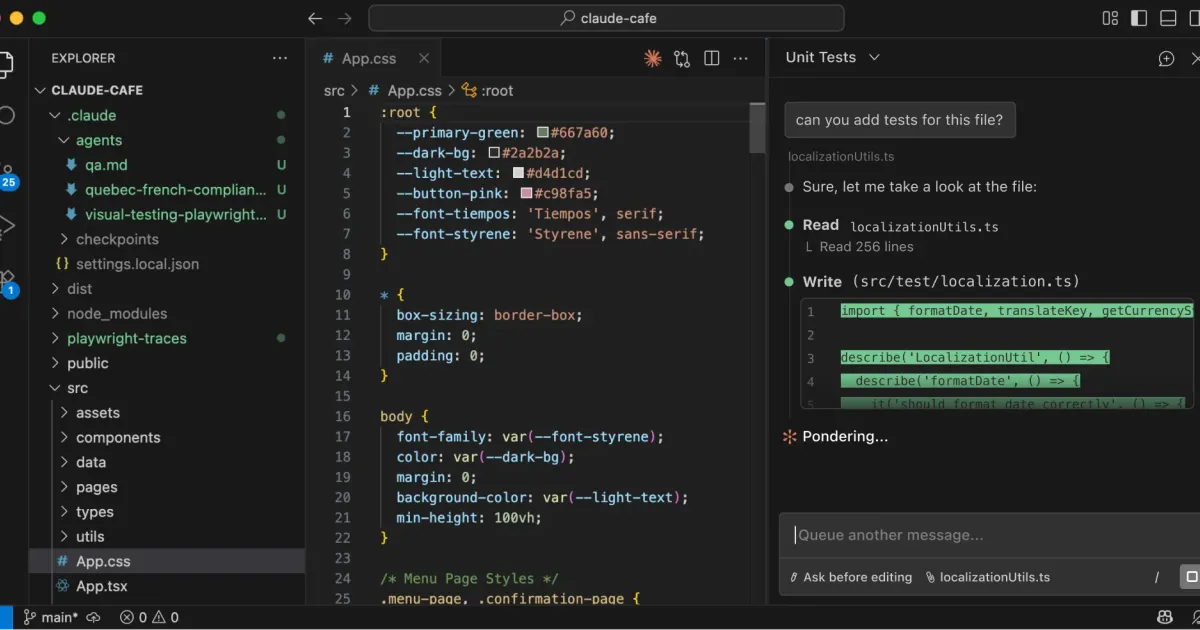
Task: Click the errors and warnings count in the status bar
Action: click(149, 617)
